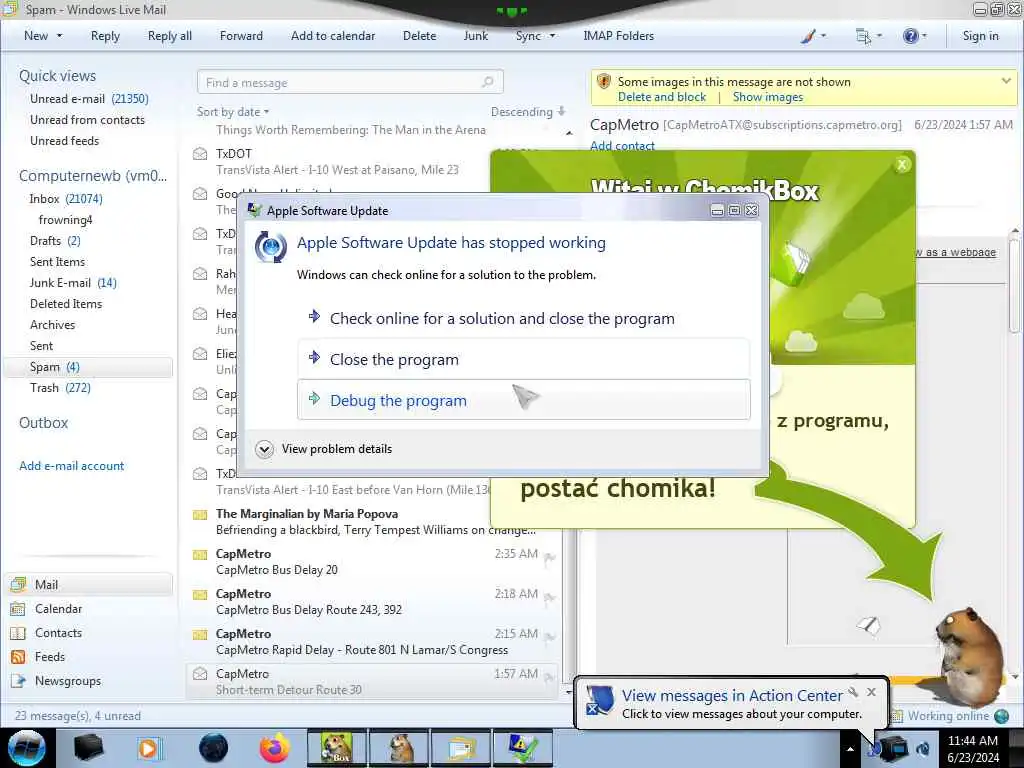Image resolution: width=1024 pixels, height=768 pixels.
Task: Open Sent Items folder
Action: tap(57, 261)
